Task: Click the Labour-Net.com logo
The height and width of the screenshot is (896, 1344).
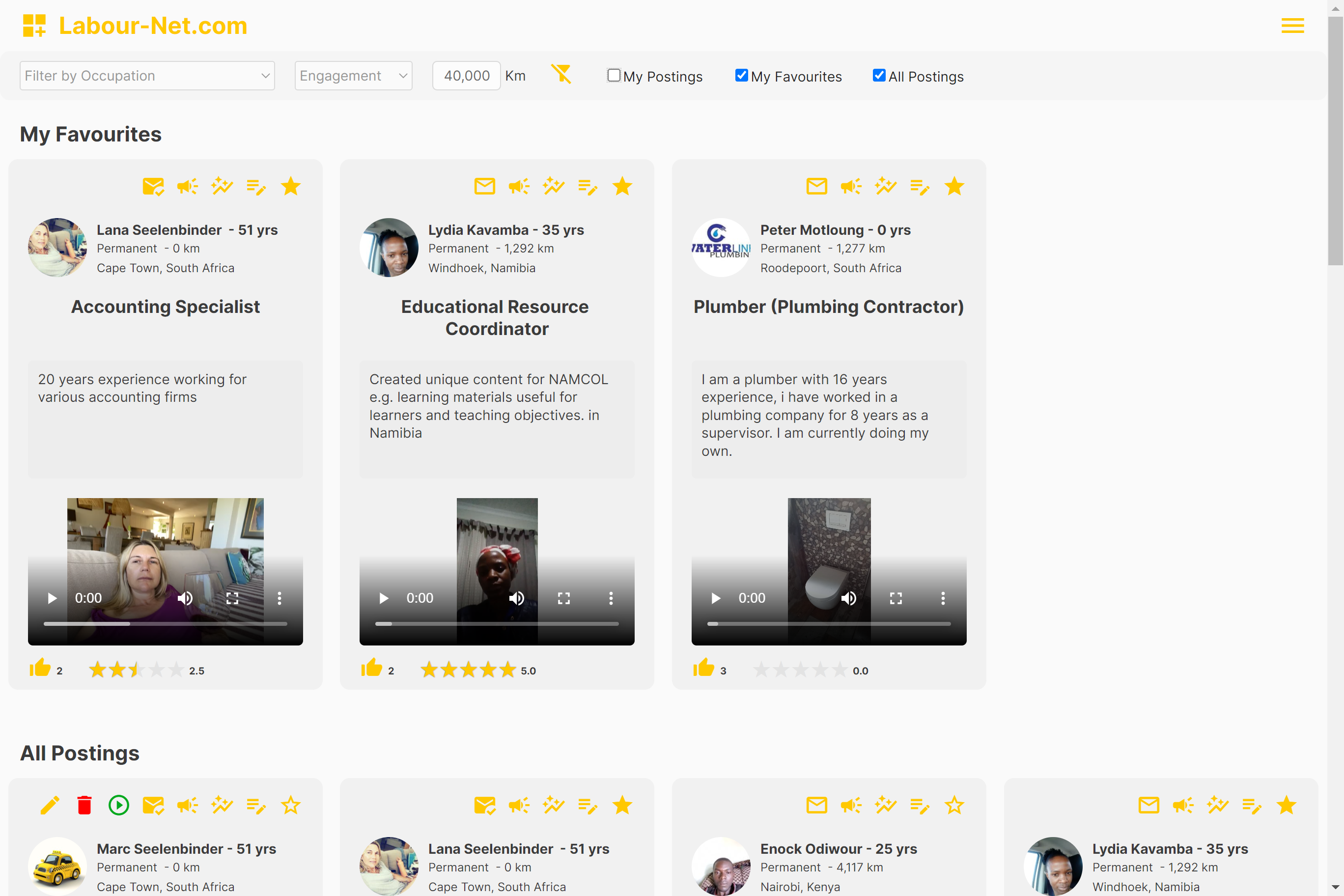Action: click(135, 26)
